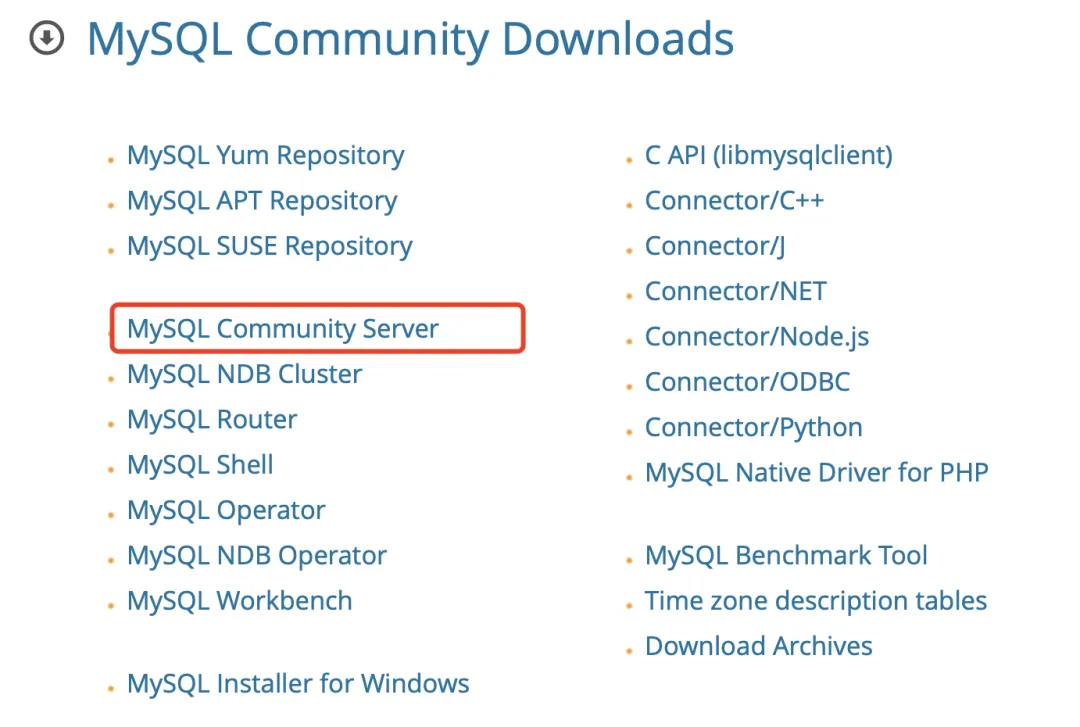Go to Connector/C++ downloads
1080x727 pixels.
734,201
